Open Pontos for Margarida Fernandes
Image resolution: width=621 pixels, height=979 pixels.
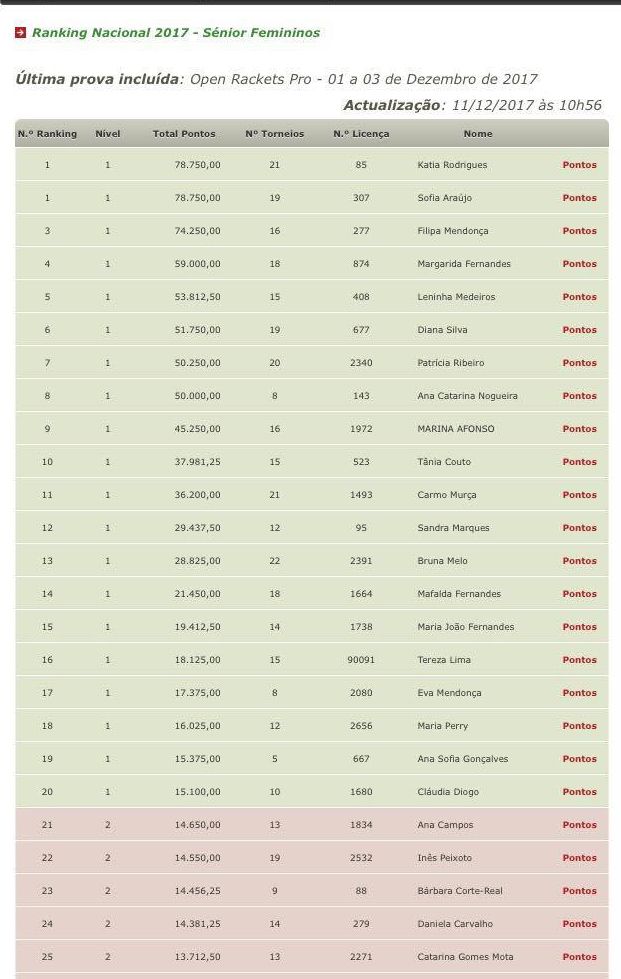pyautogui.click(x=579, y=263)
